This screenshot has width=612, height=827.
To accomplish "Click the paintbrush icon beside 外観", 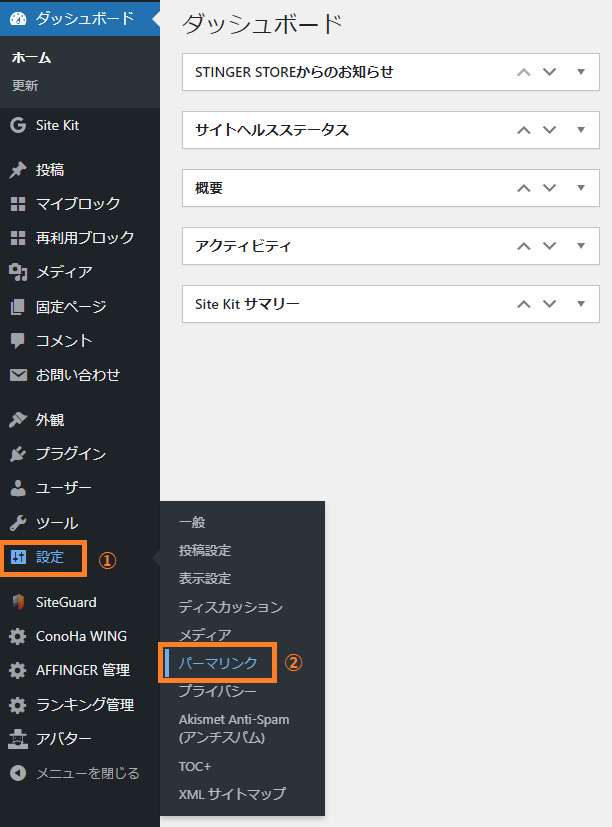I will pyautogui.click(x=18, y=420).
